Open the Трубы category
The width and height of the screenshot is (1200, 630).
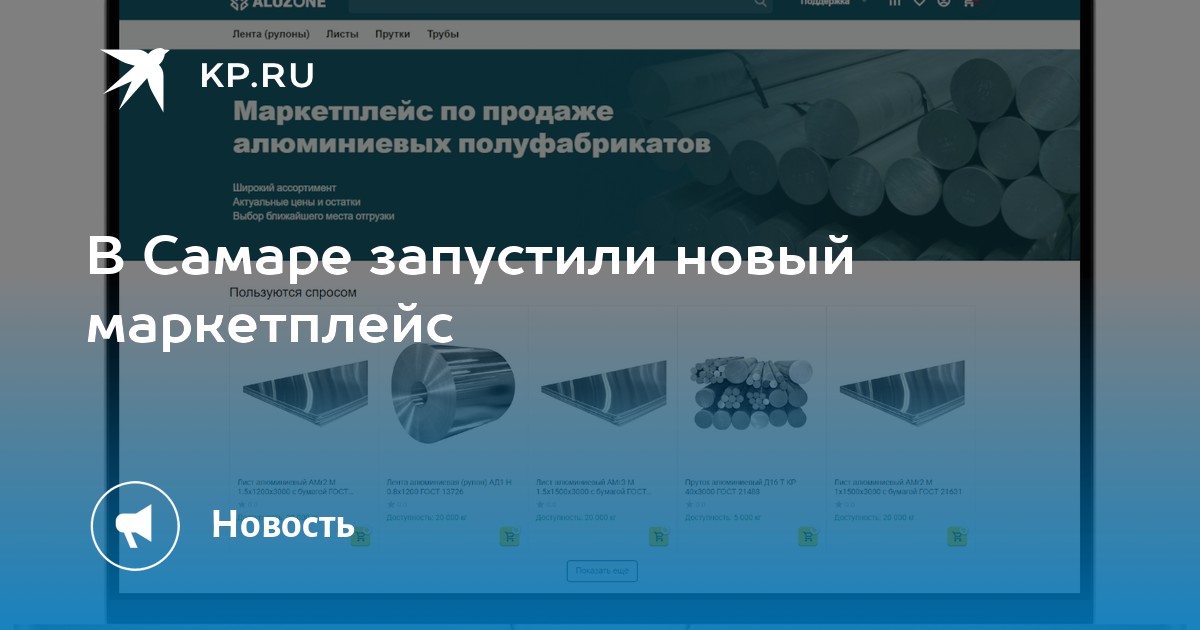443,34
